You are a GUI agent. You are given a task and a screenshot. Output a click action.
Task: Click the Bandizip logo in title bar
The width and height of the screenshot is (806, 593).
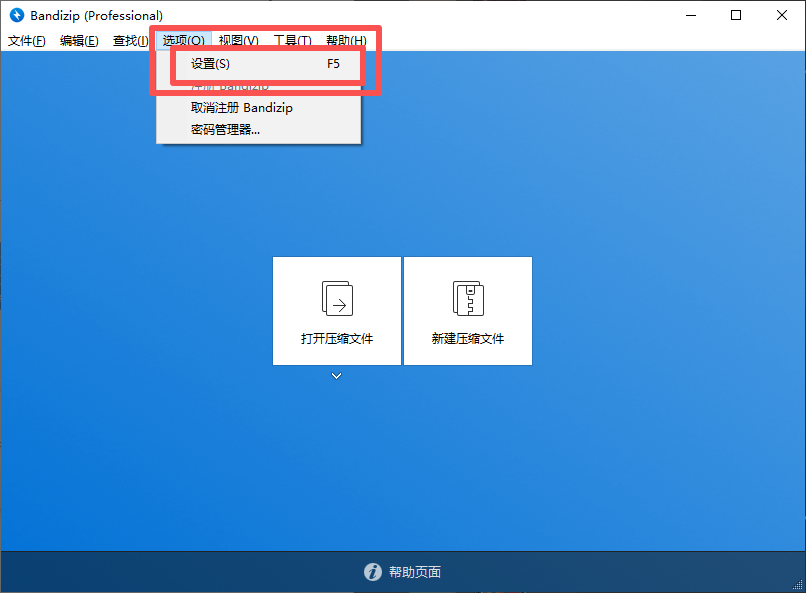tap(16, 15)
